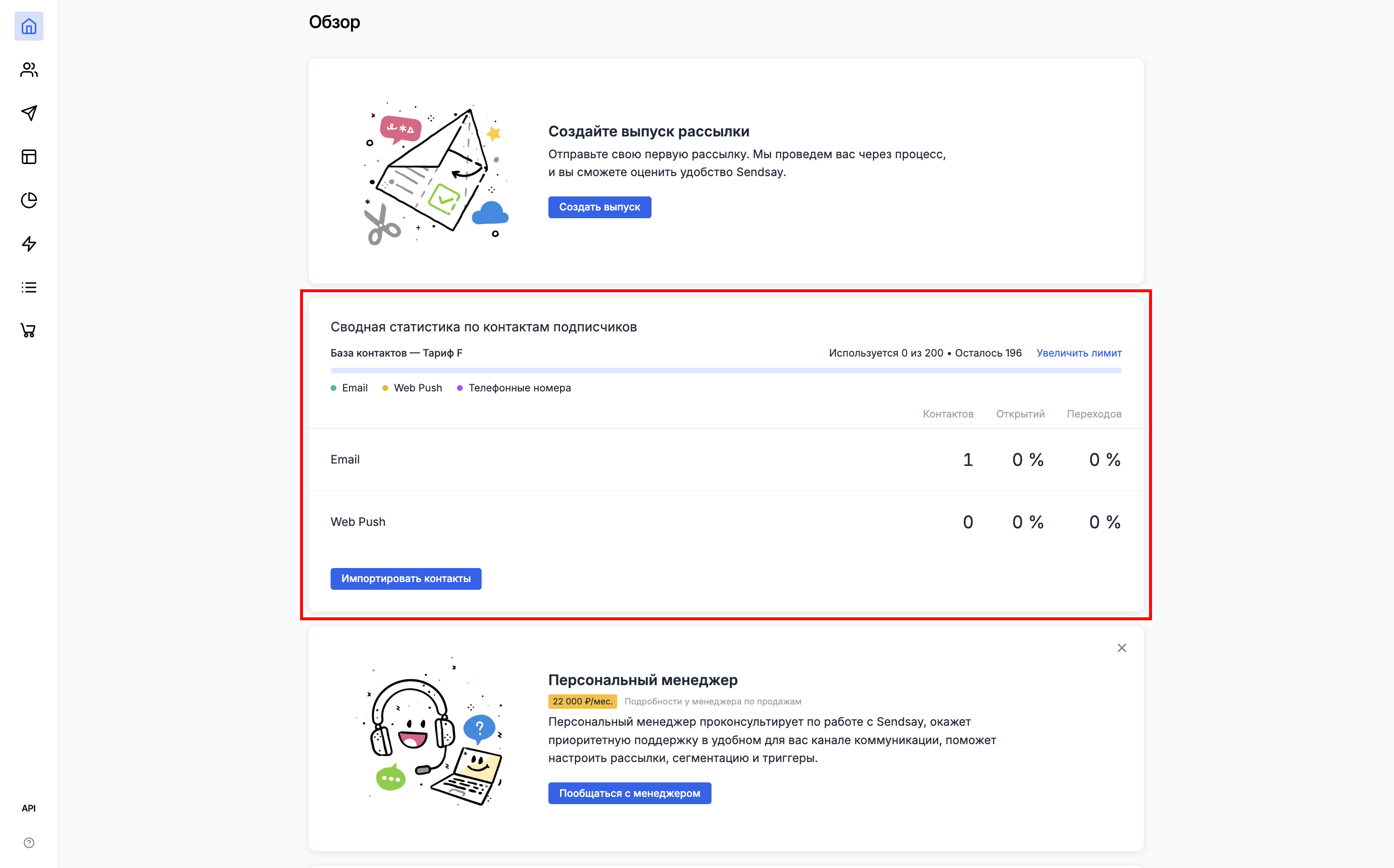
Task: Click the analytics/reports icon
Action: coord(30,199)
